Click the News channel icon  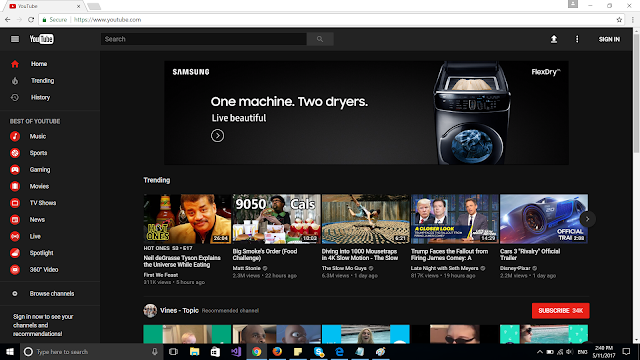15,220
